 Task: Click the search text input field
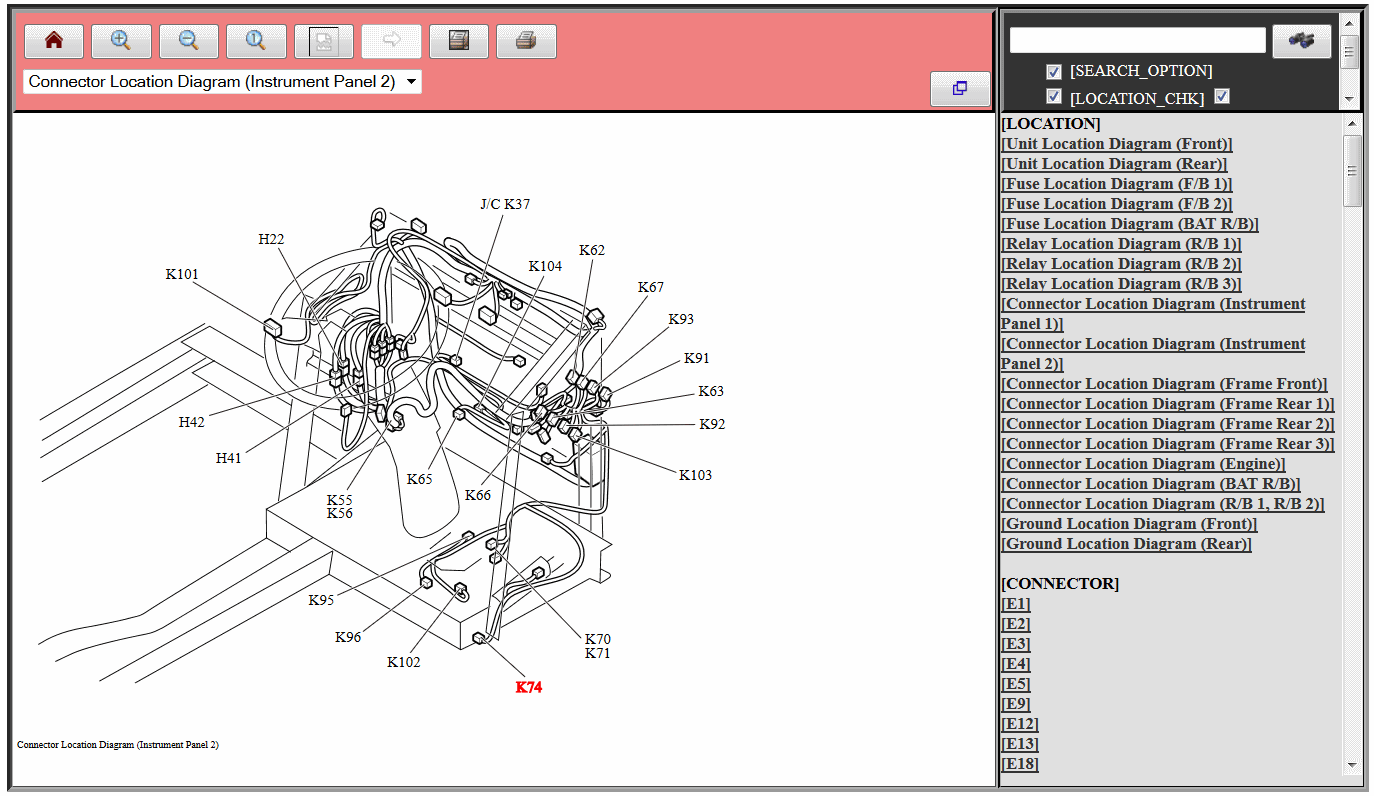tap(1137, 40)
